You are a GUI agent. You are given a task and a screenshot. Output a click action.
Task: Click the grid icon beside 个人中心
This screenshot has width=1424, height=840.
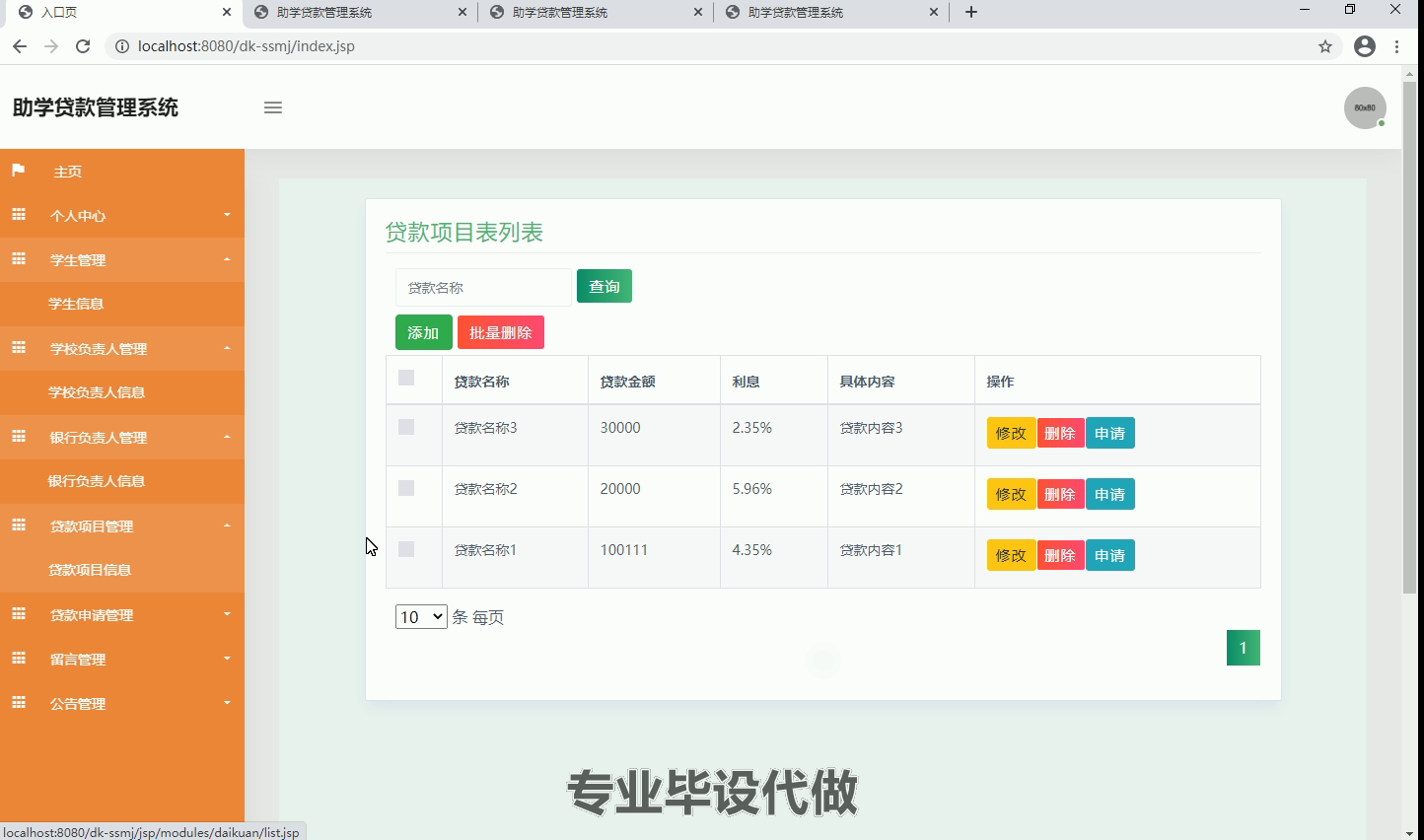pyautogui.click(x=18, y=215)
